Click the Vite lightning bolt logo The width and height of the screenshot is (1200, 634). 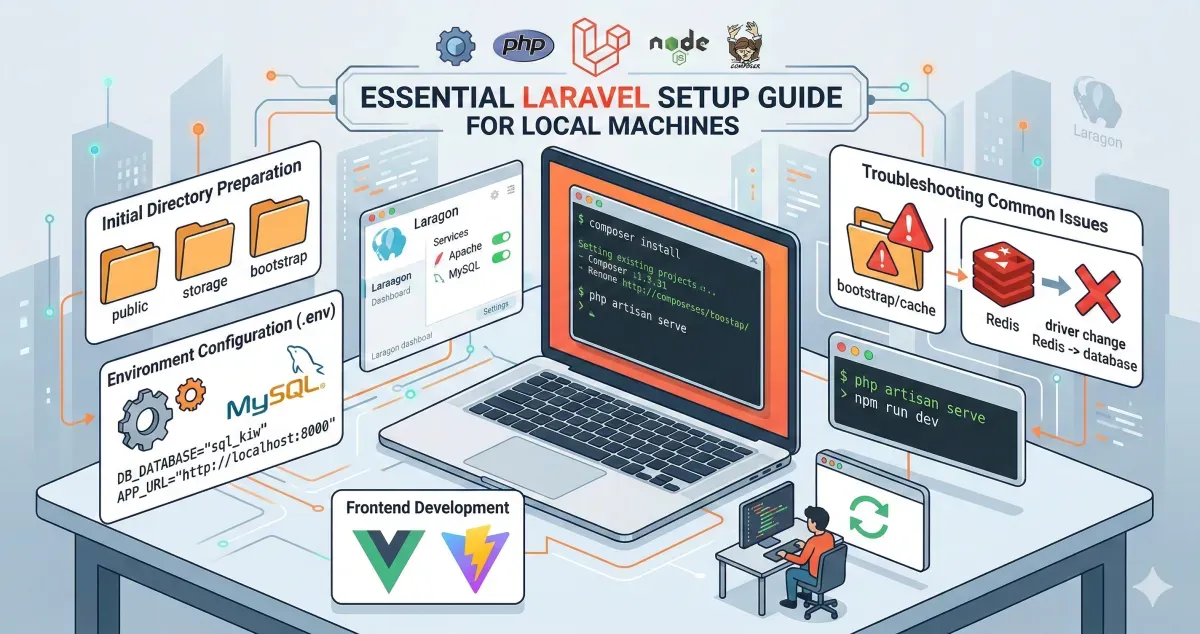(x=475, y=558)
